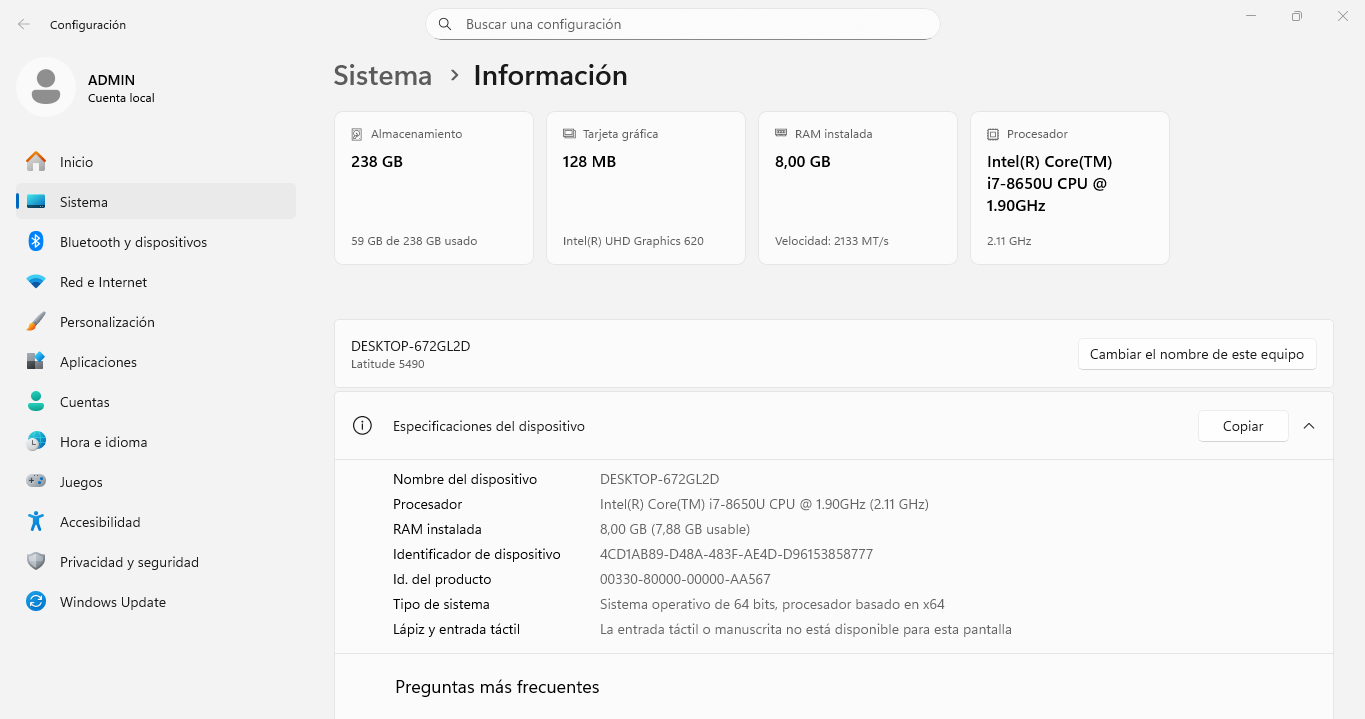Click the Privacidad y seguridad shield icon
Viewport: 1365px width, 719px height.
pos(36,562)
